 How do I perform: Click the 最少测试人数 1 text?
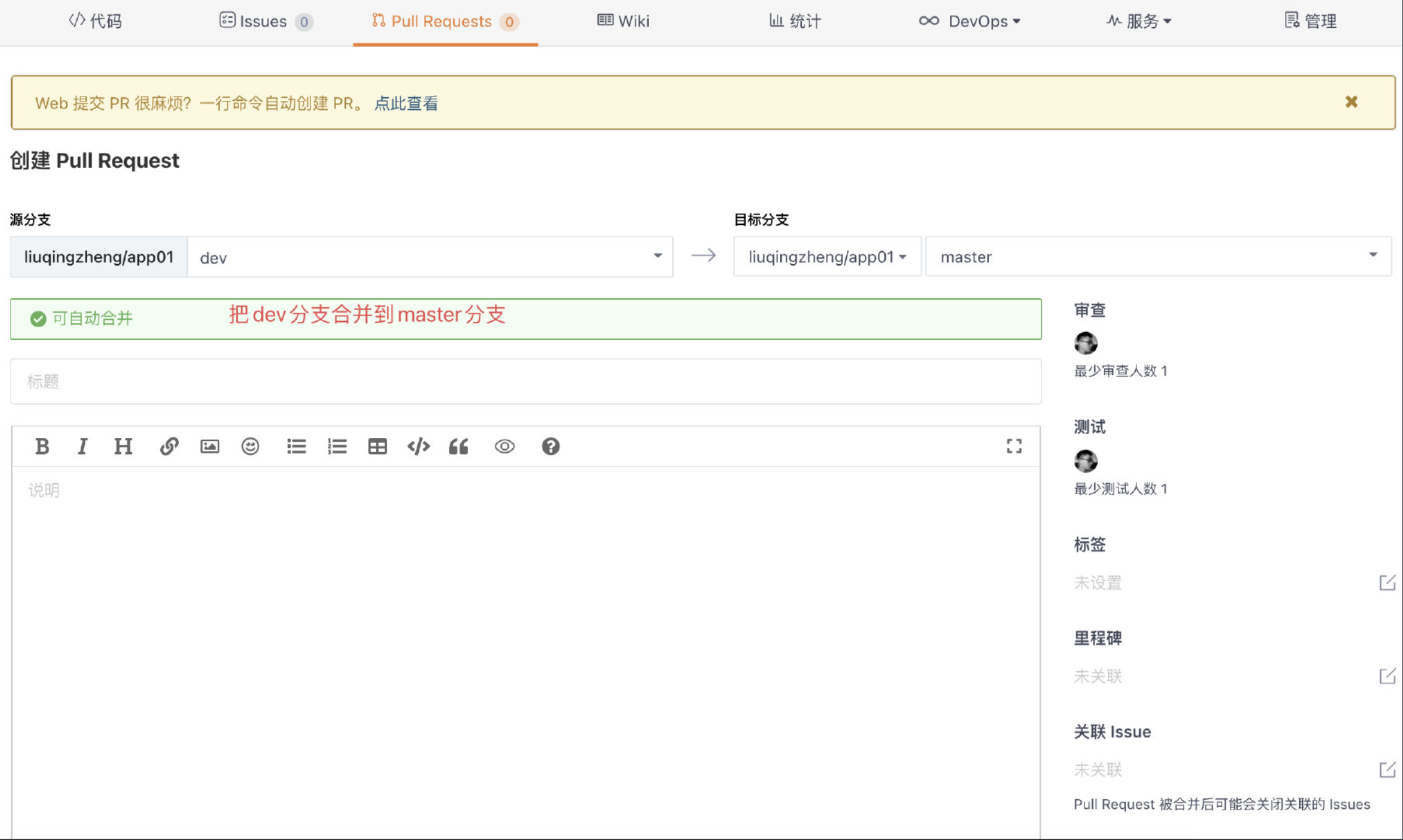pyautogui.click(x=1120, y=489)
